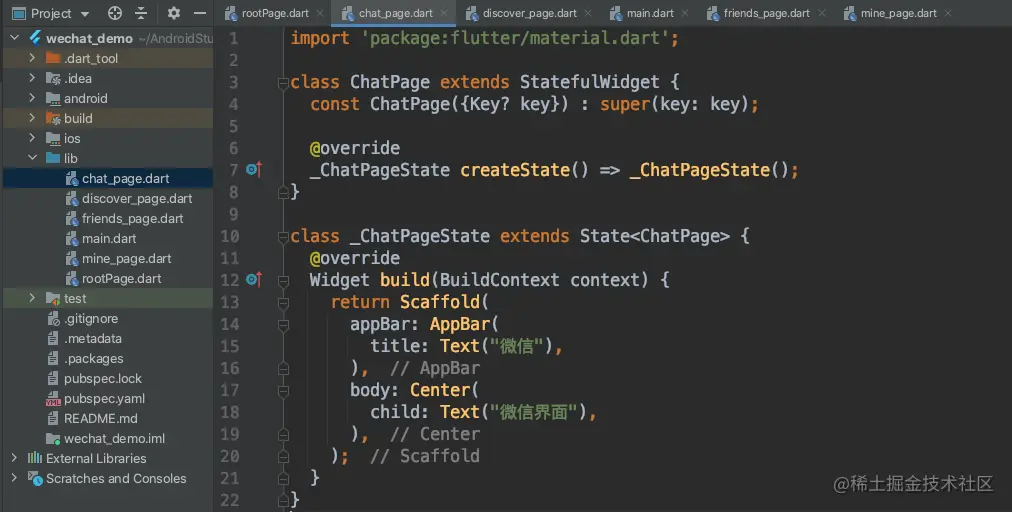Screen dimensions: 1012x512
Task: Fold the _ChatPageState class at line 10
Action: [x=283, y=237]
